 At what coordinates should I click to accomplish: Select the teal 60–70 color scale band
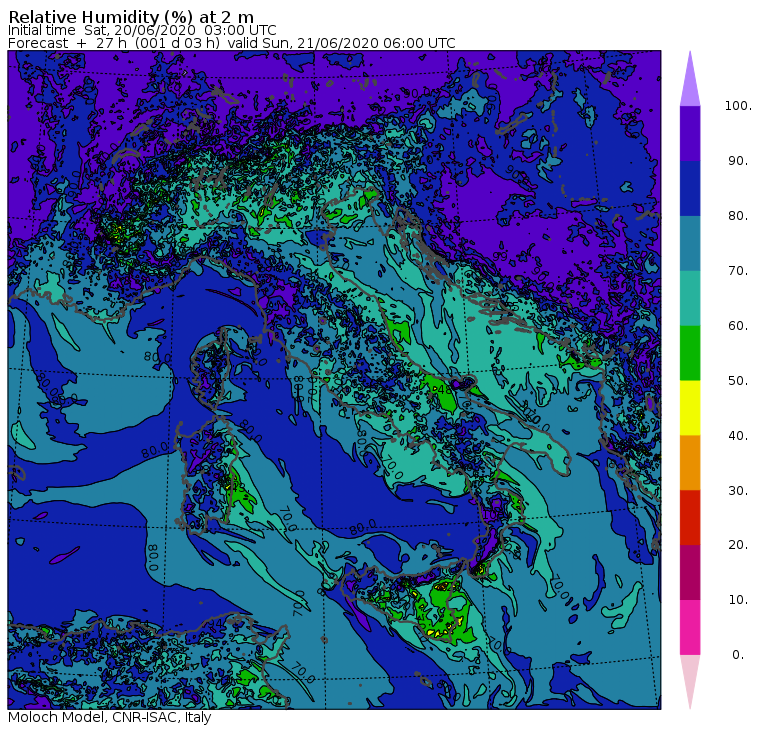click(690, 298)
